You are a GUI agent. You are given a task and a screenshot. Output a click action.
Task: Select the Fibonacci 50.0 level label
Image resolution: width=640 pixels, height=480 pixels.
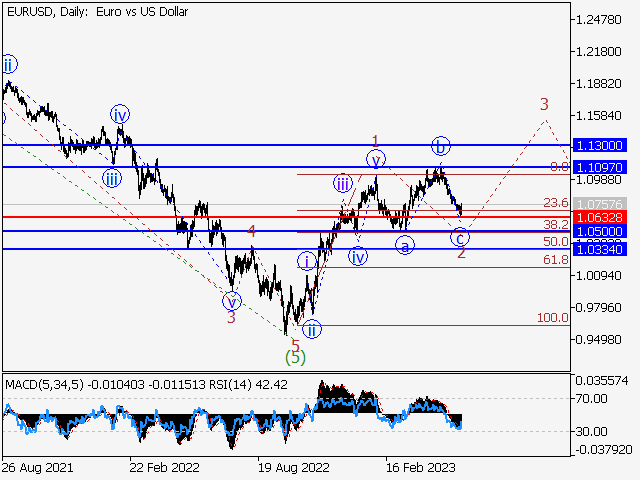pyautogui.click(x=556, y=242)
